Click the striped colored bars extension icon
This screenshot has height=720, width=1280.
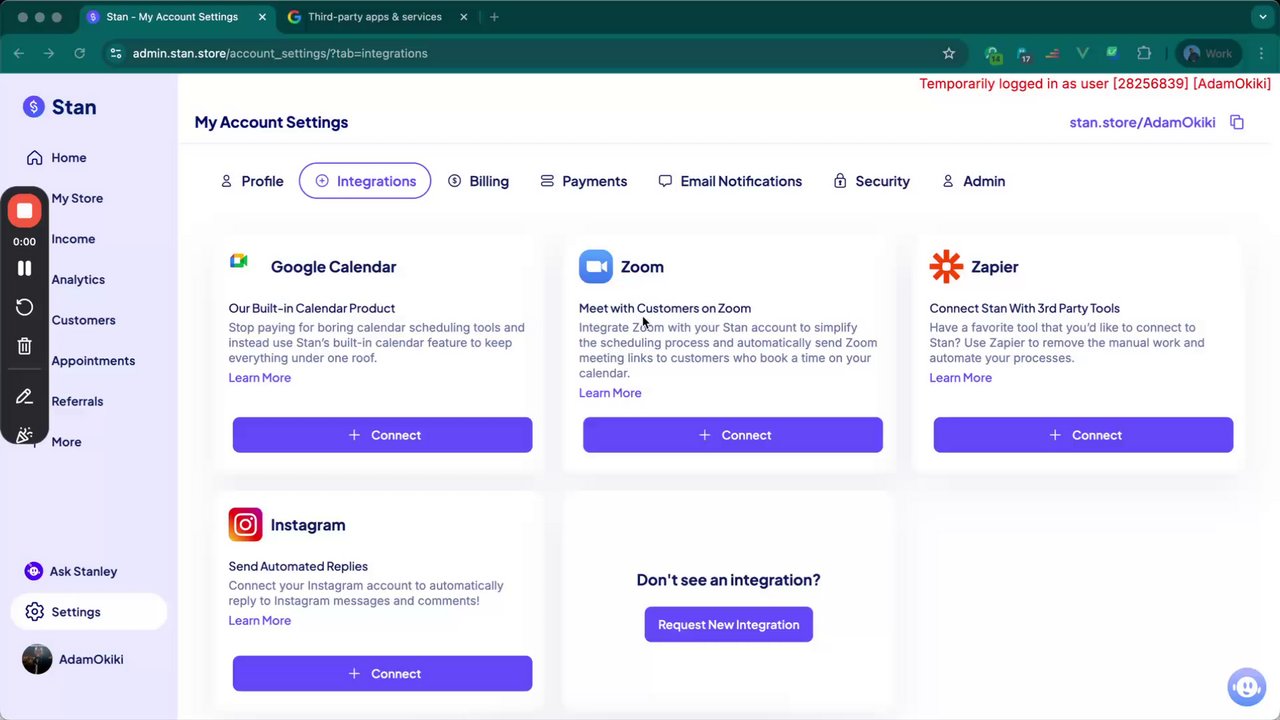[x=1052, y=53]
